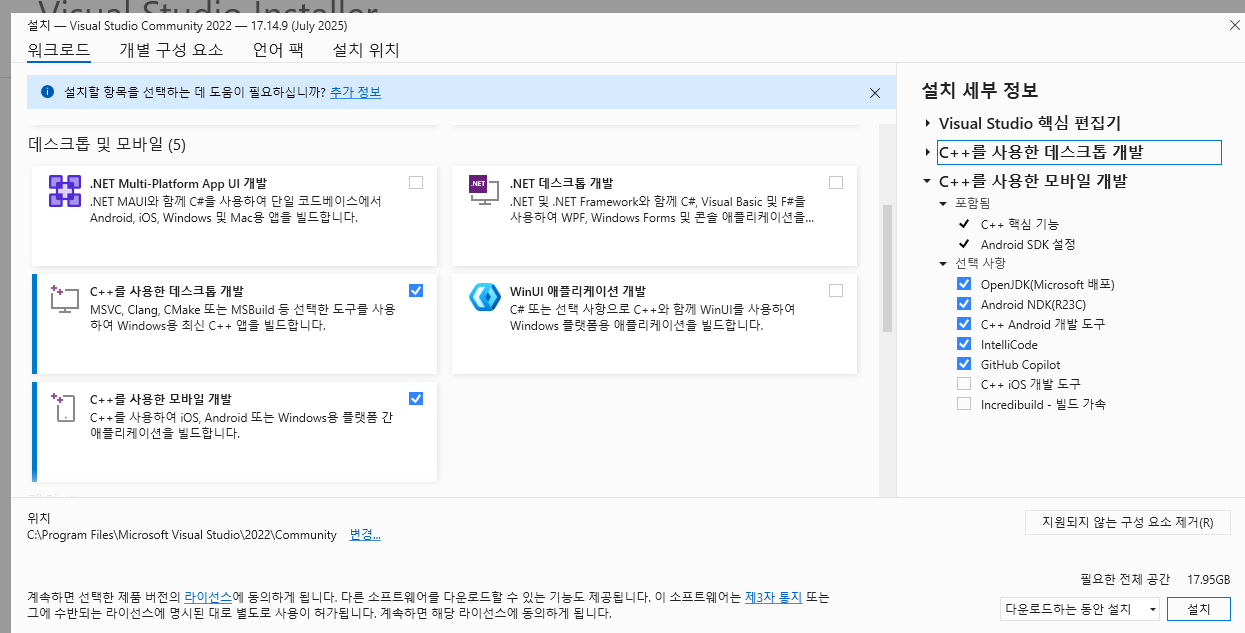Click 지원되지 않는 구성 요소 제거 button
This screenshot has width=1245, height=633.
tap(1128, 522)
